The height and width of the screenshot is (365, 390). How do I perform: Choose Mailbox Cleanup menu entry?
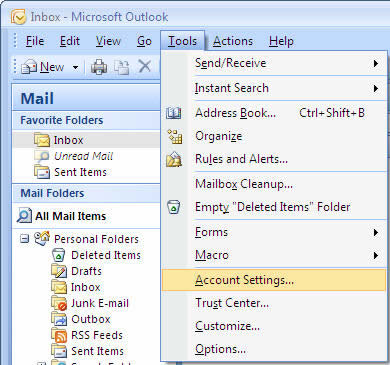(x=274, y=184)
